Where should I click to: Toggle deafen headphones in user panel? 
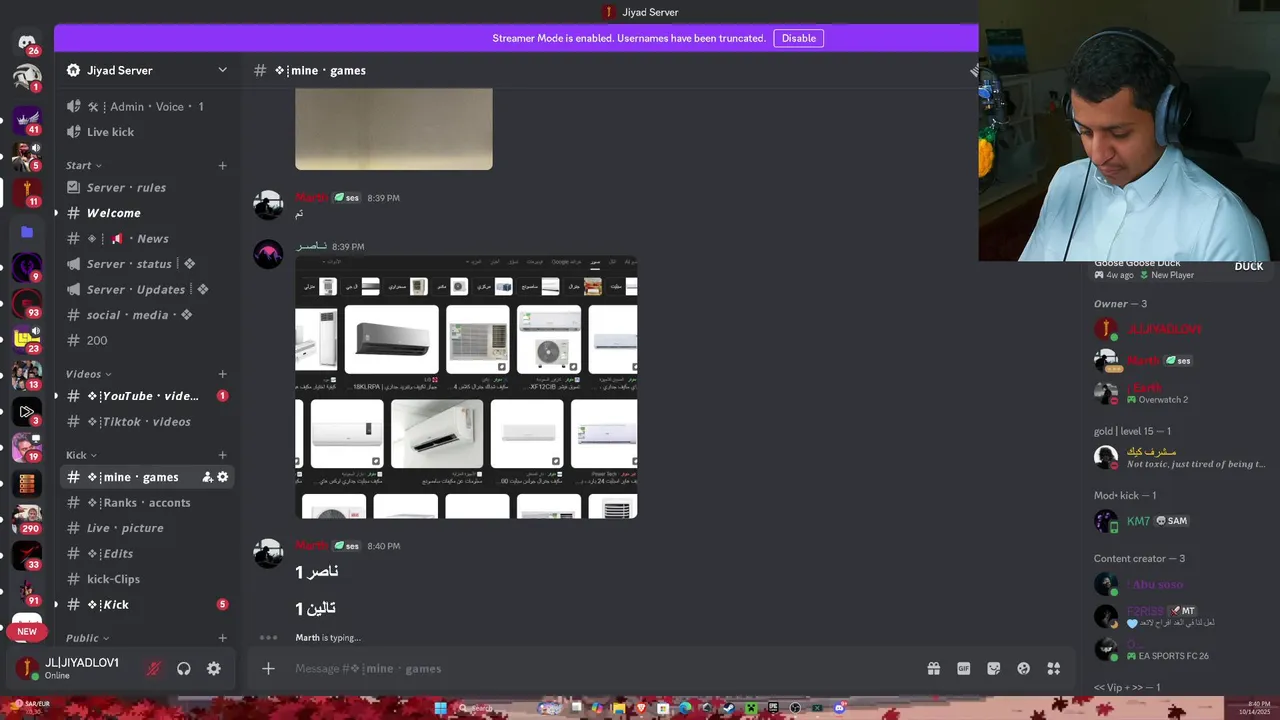click(184, 669)
